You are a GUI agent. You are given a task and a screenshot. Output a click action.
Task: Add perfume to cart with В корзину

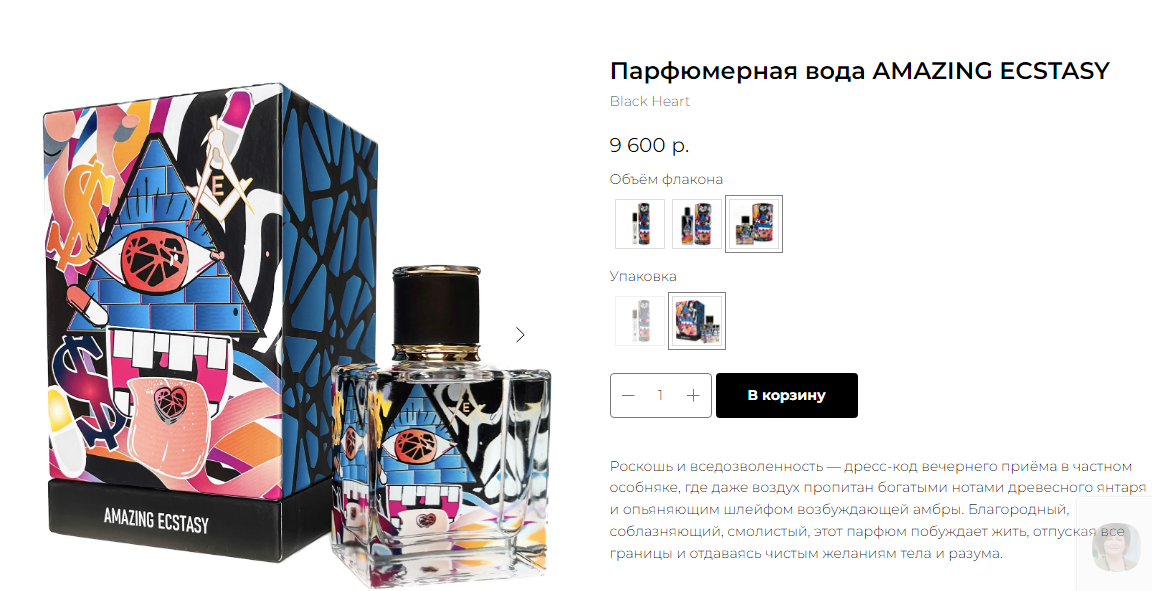coord(787,395)
